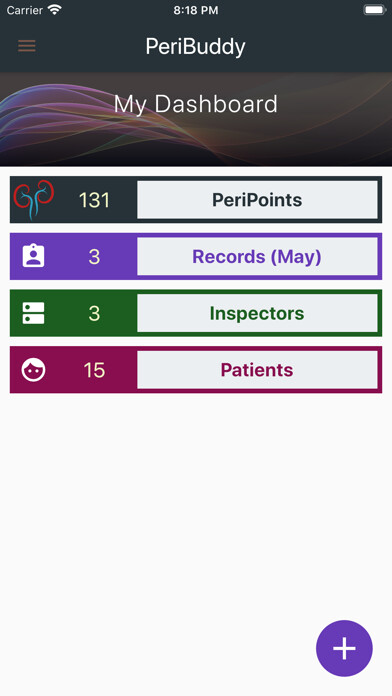Open the Inspectors button
This screenshot has height=696, width=392.
pos(257,313)
